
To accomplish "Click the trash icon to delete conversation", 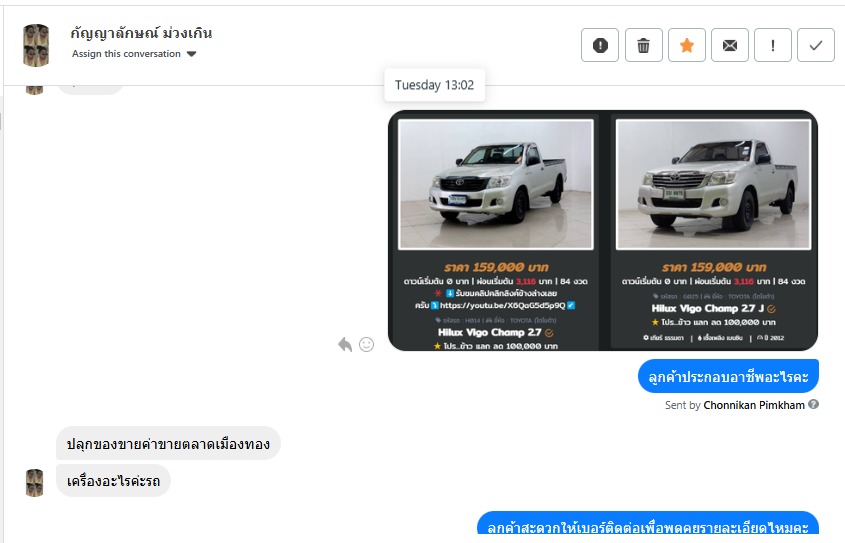I will [644, 45].
